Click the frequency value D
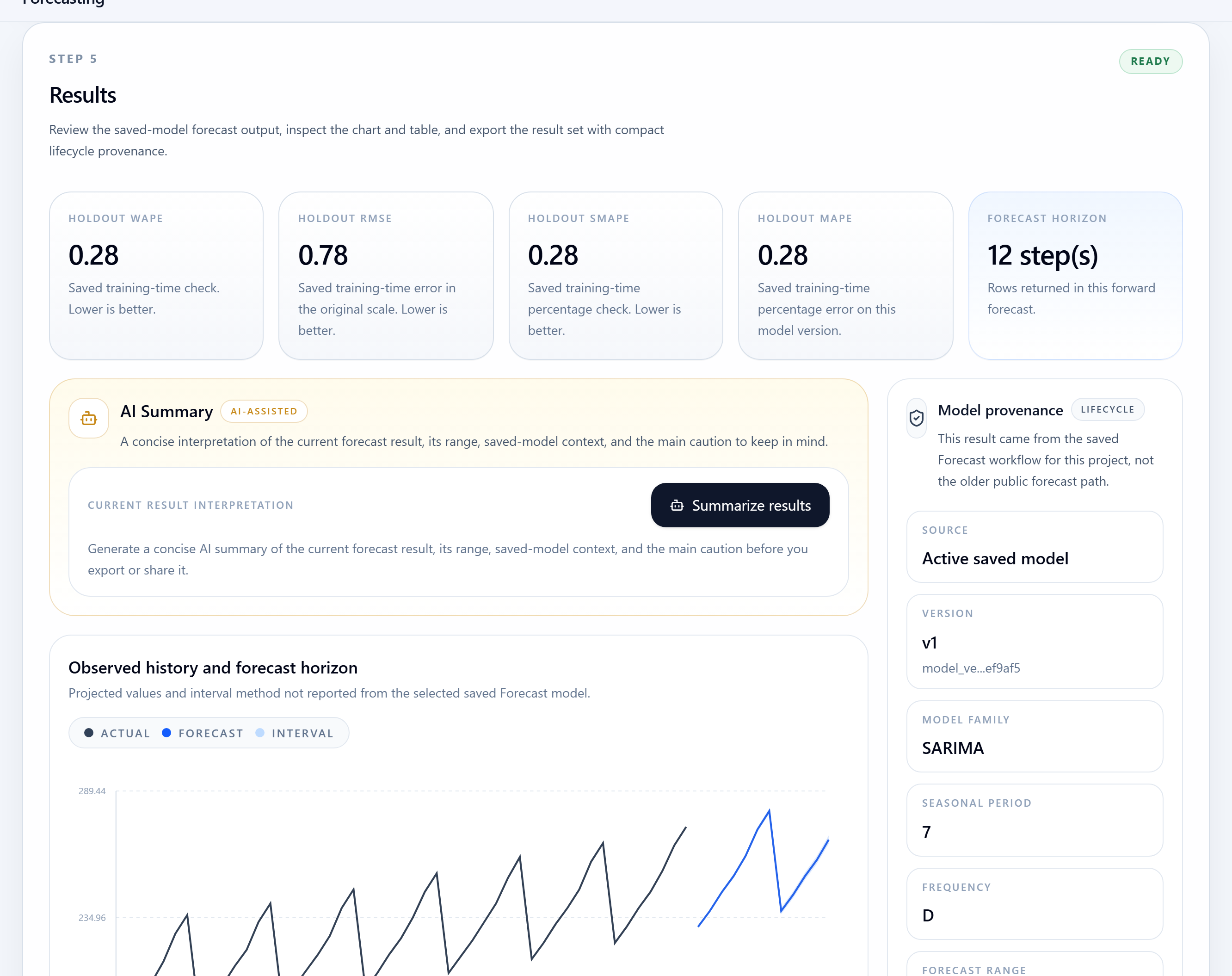This screenshot has height=976, width=1232. [x=928, y=915]
